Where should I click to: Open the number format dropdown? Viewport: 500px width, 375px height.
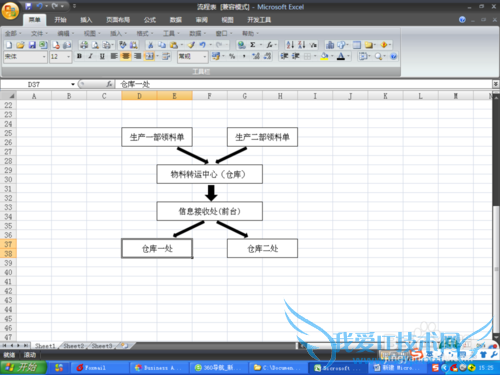click(205, 57)
